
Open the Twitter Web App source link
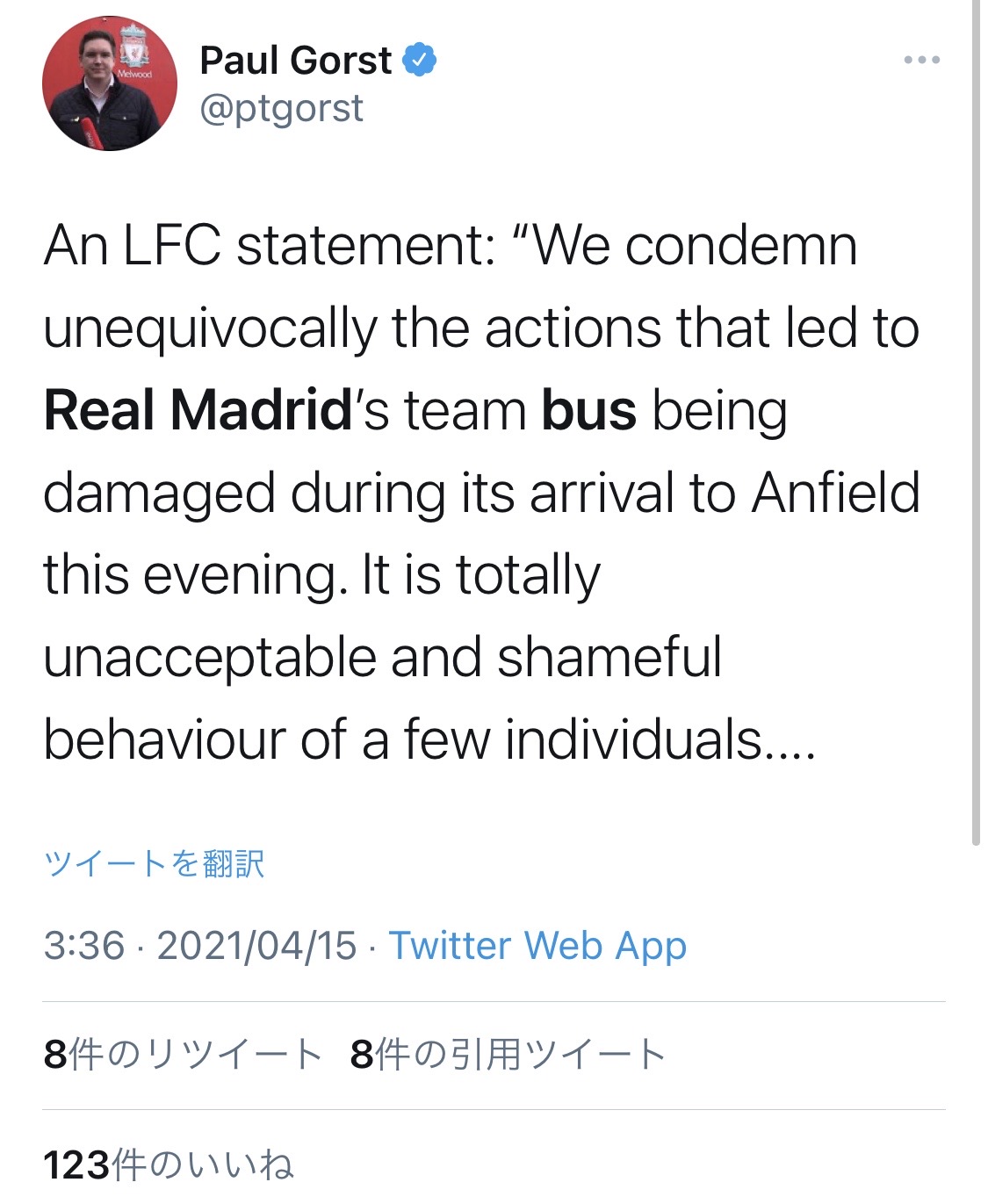click(537, 946)
